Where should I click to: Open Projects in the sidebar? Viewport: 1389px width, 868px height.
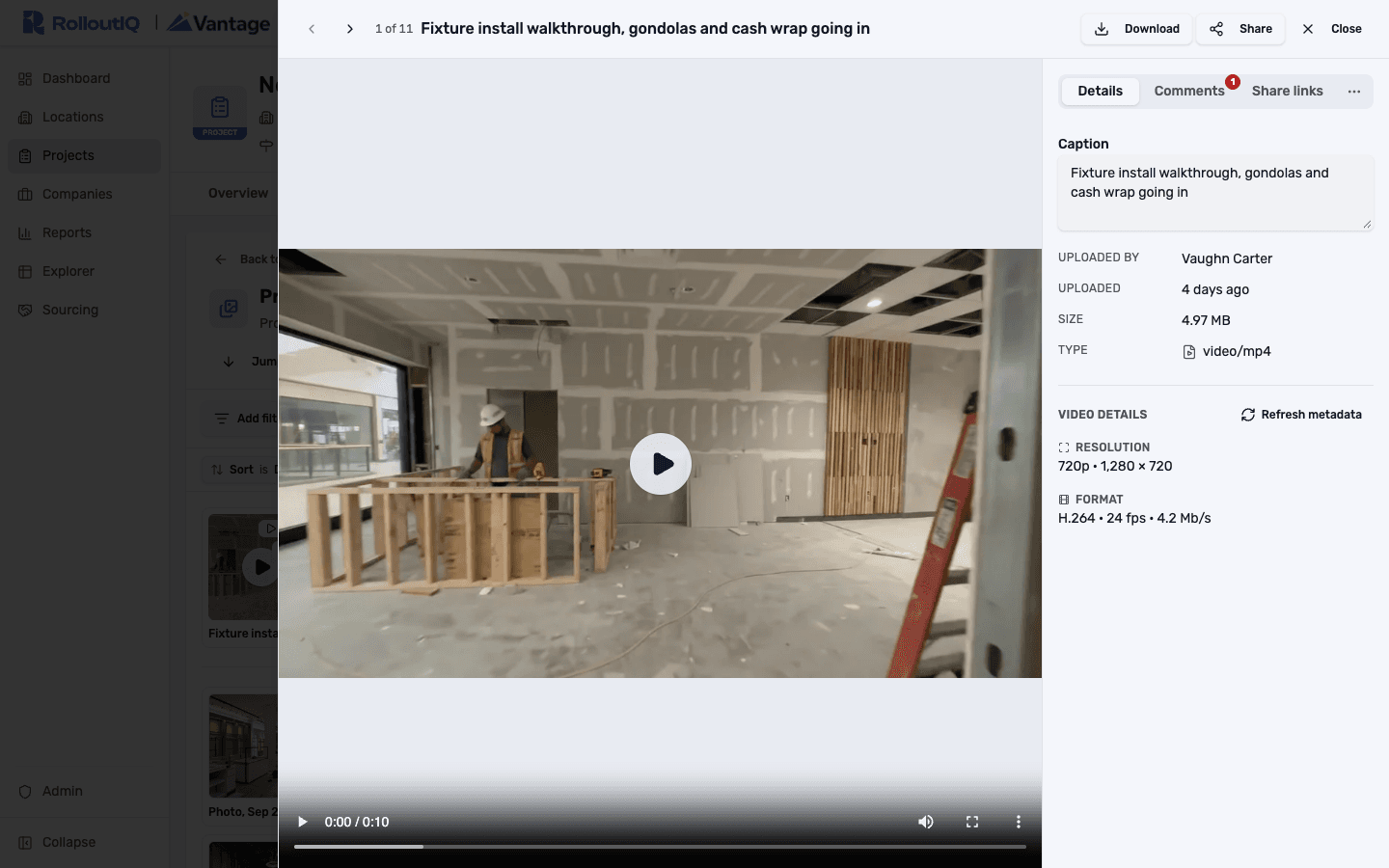tap(84, 155)
